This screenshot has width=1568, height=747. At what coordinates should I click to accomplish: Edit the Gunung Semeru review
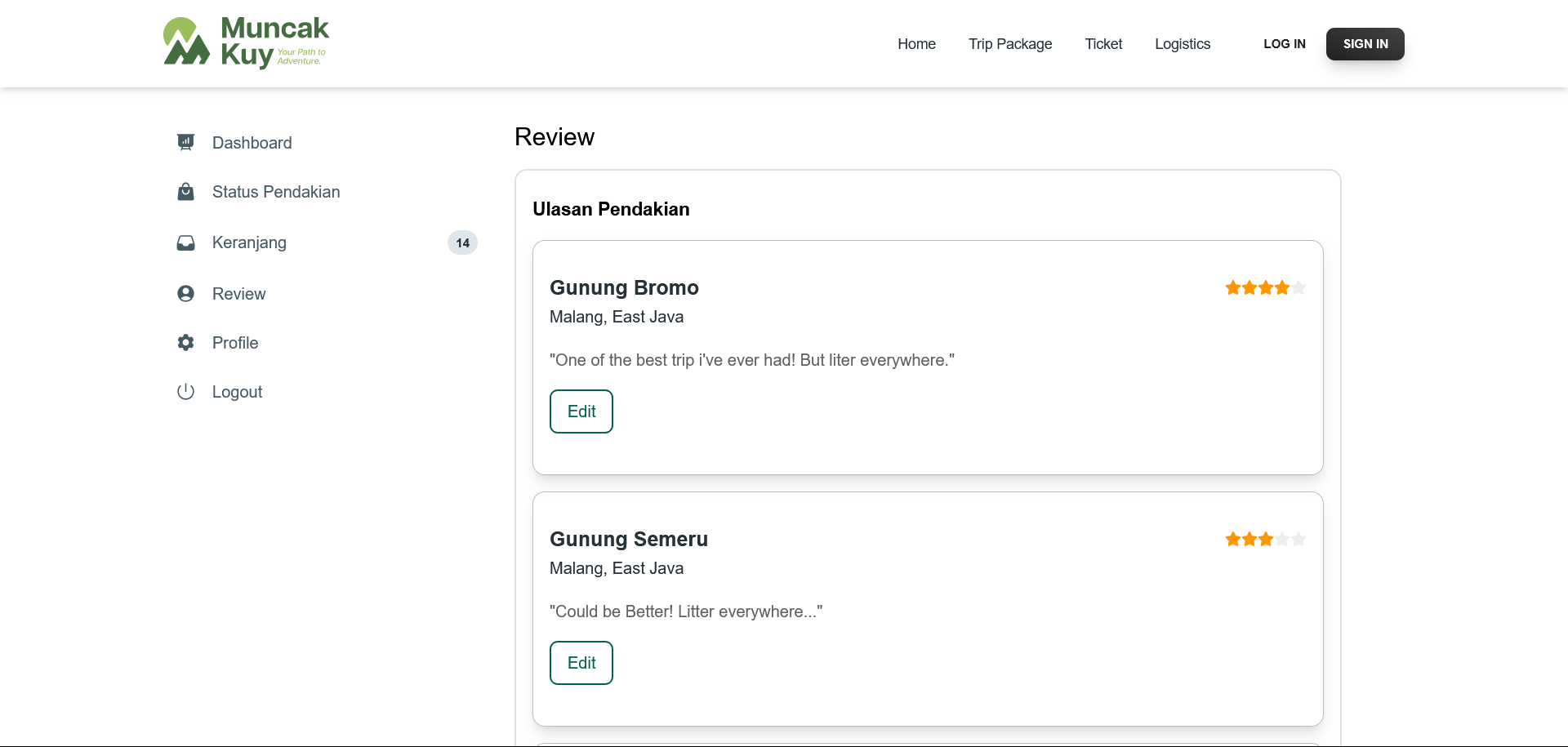point(581,663)
